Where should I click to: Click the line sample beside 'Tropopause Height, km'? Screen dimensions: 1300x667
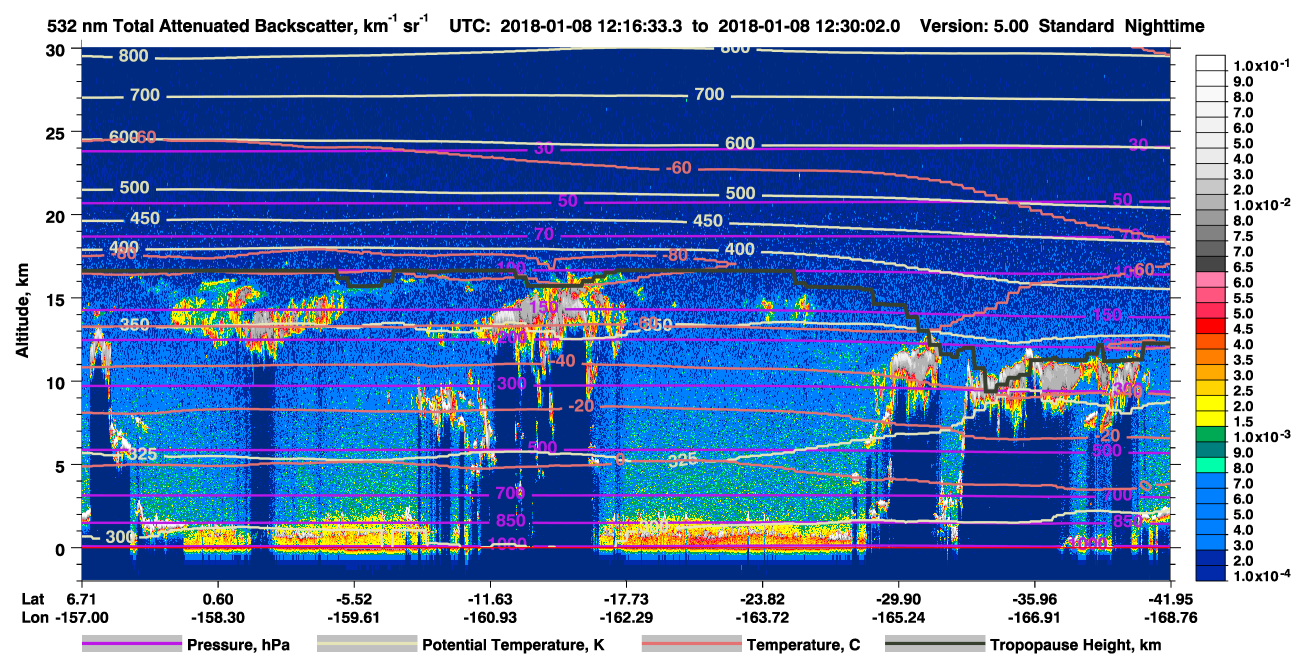(x=934, y=645)
